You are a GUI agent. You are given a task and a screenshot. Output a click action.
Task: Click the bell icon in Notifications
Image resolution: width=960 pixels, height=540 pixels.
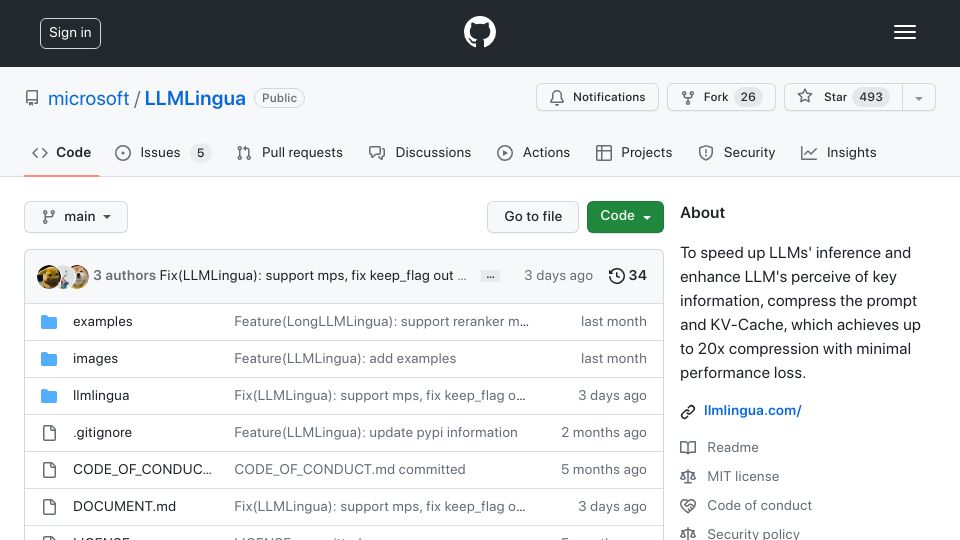[557, 97]
